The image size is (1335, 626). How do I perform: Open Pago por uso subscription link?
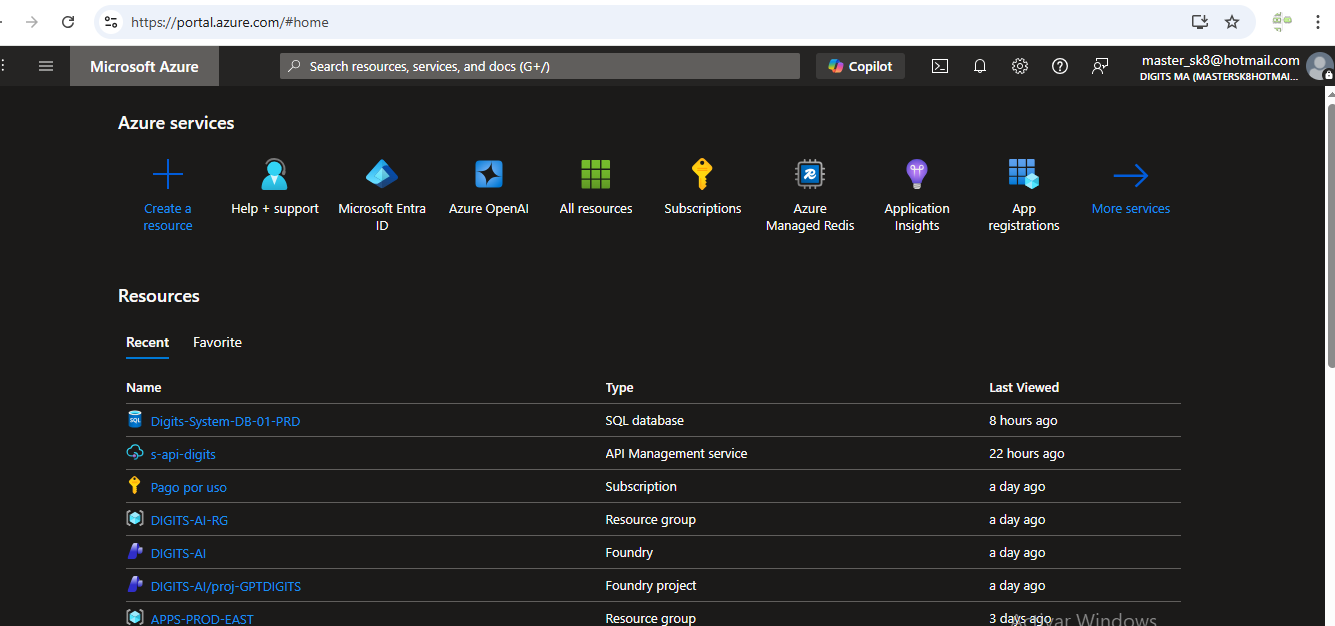pos(189,487)
